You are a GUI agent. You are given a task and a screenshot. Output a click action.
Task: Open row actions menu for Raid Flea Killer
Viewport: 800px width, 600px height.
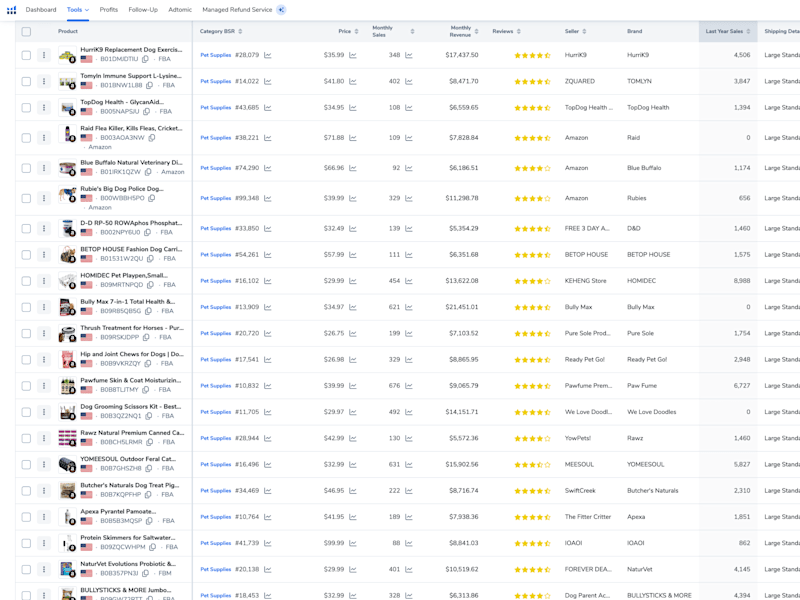pos(44,138)
